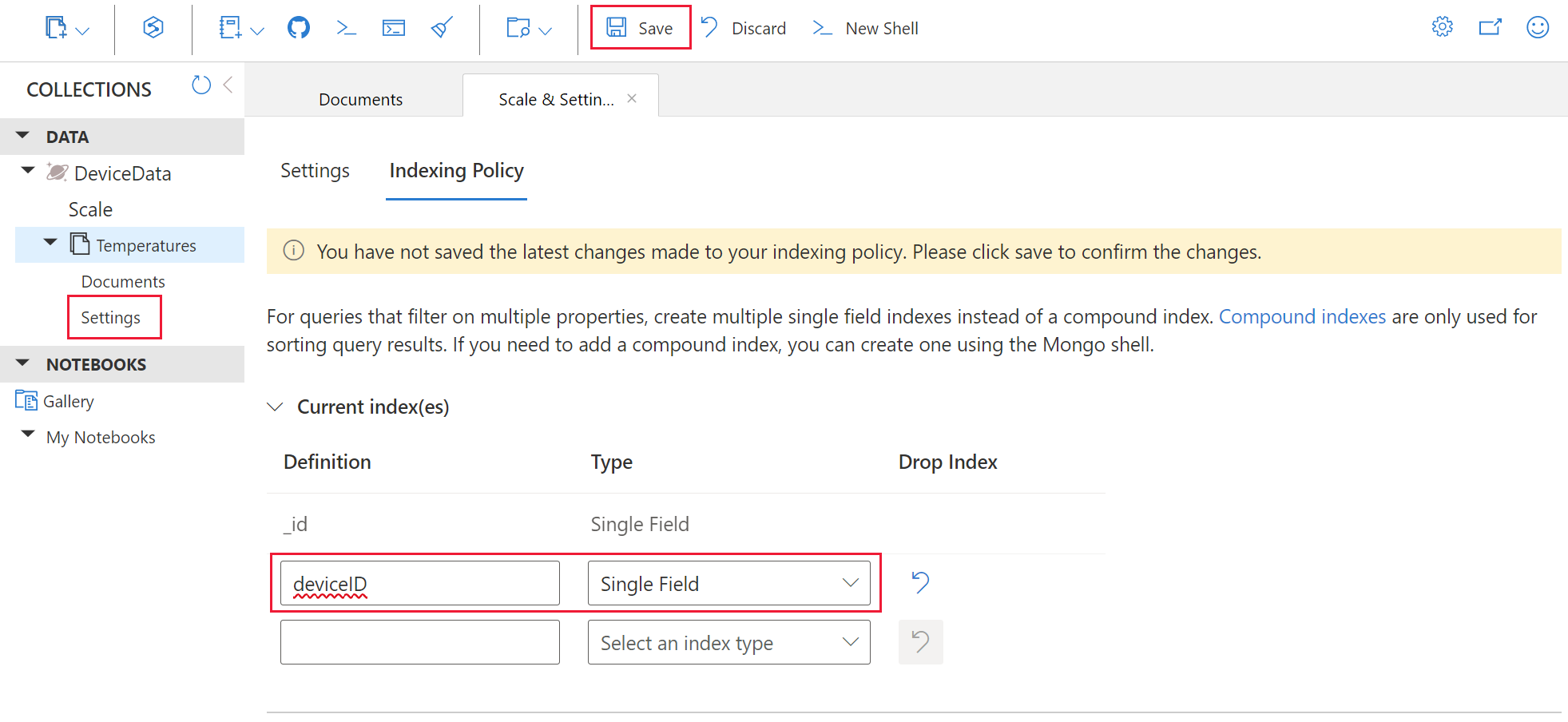Select the Azure Synapse Link icon
The image size is (1568, 722).
pyautogui.click(x=152, y=26)
